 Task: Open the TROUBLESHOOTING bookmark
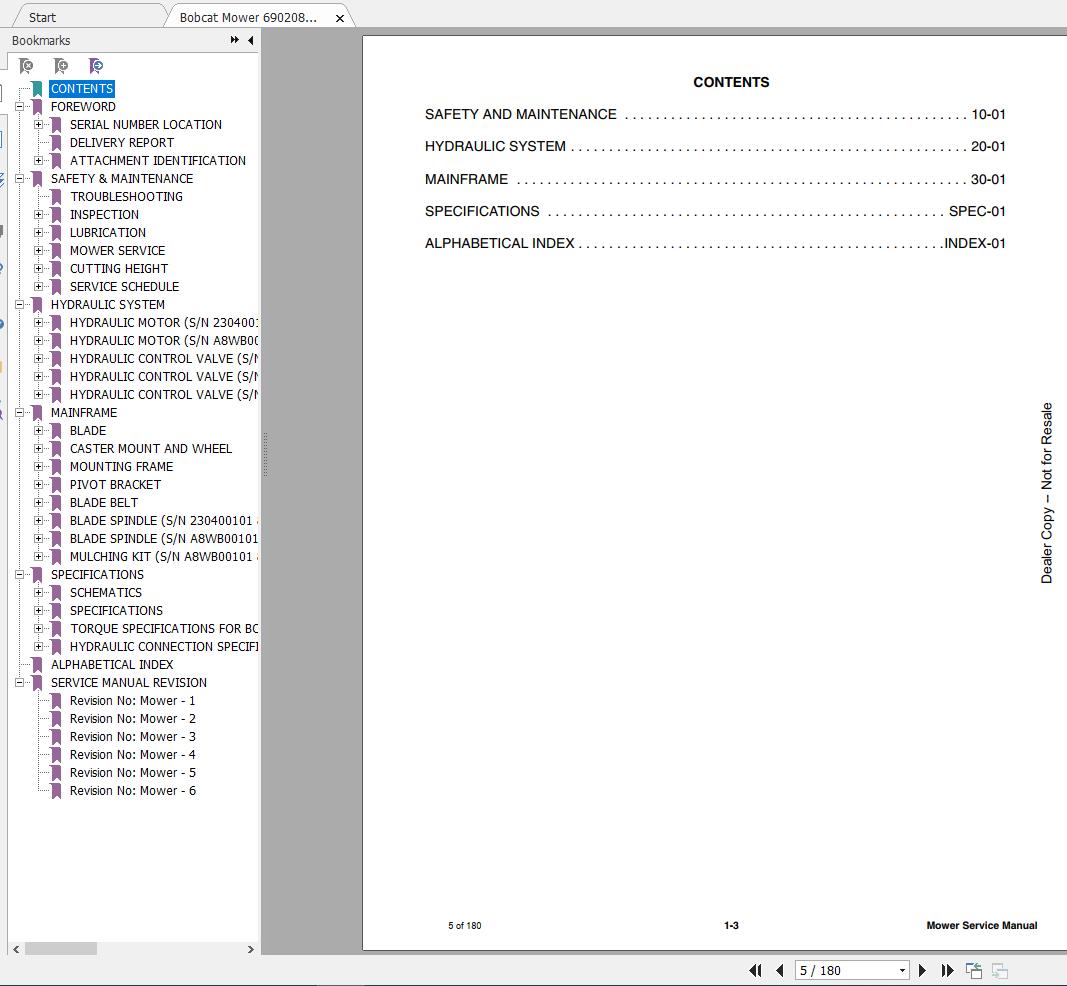point(126,197)
